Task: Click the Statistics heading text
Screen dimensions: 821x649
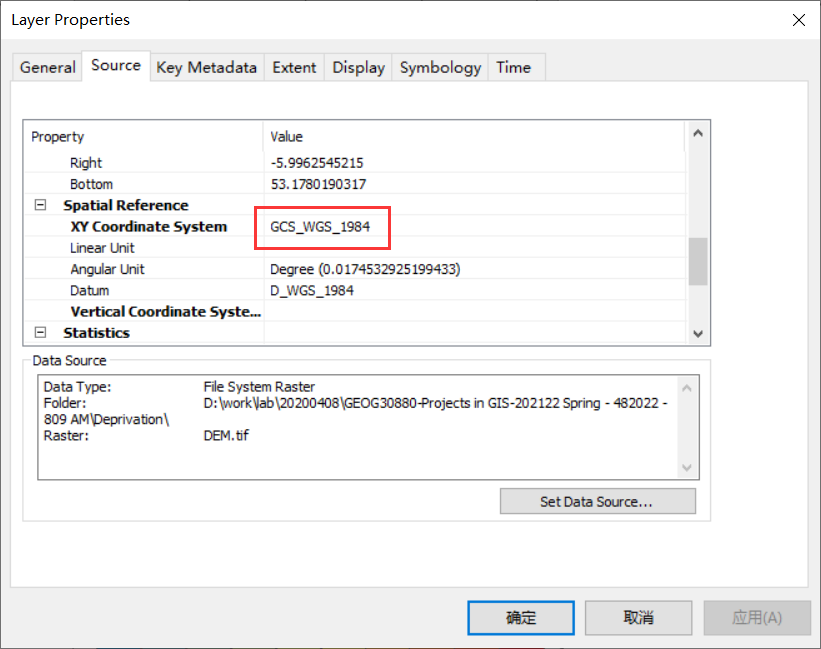Action: pos(96,333)
